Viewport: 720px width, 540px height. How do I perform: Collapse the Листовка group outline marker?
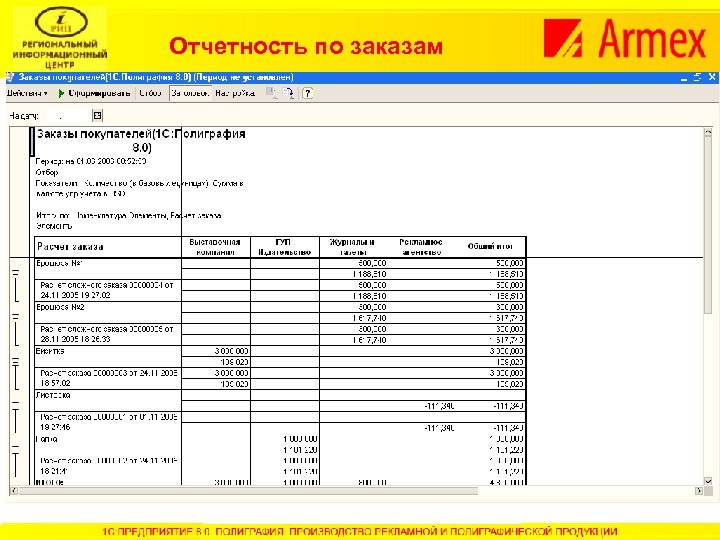[x=16, y=403]
